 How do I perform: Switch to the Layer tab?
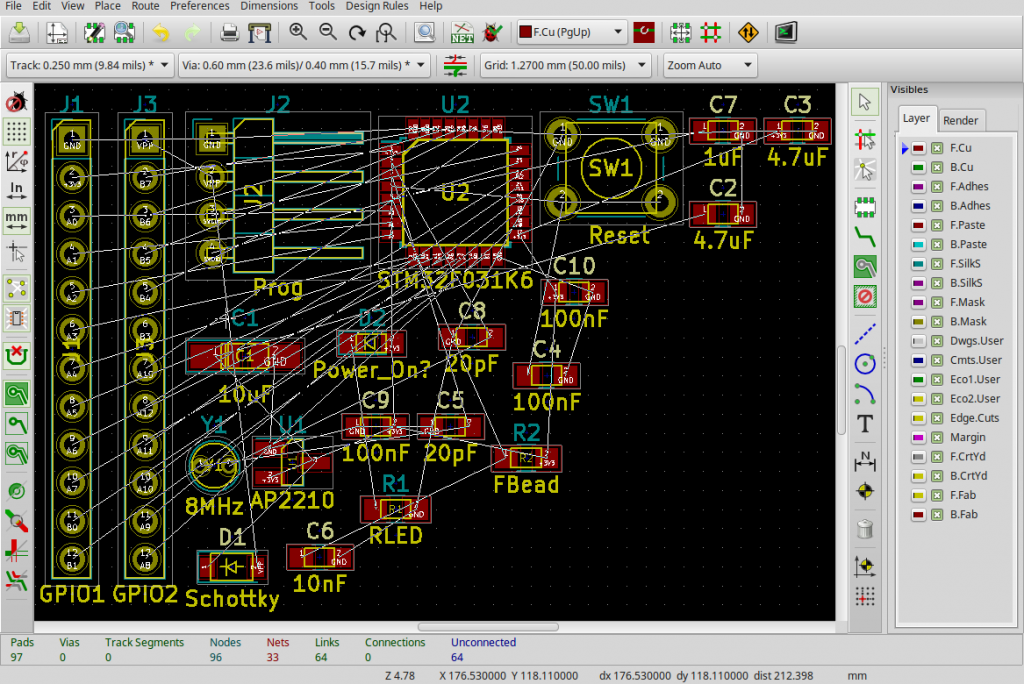(916, 118)
